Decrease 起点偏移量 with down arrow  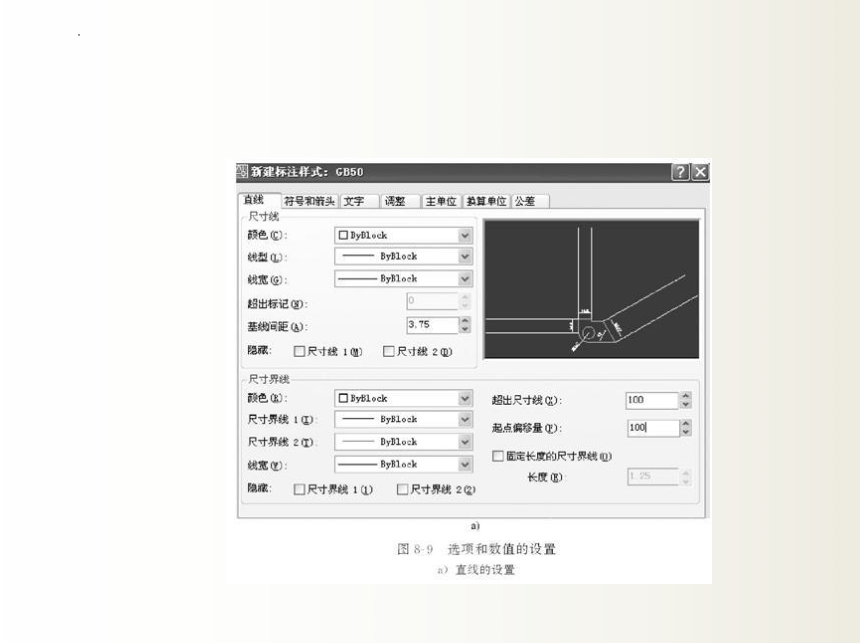point(686,432)
